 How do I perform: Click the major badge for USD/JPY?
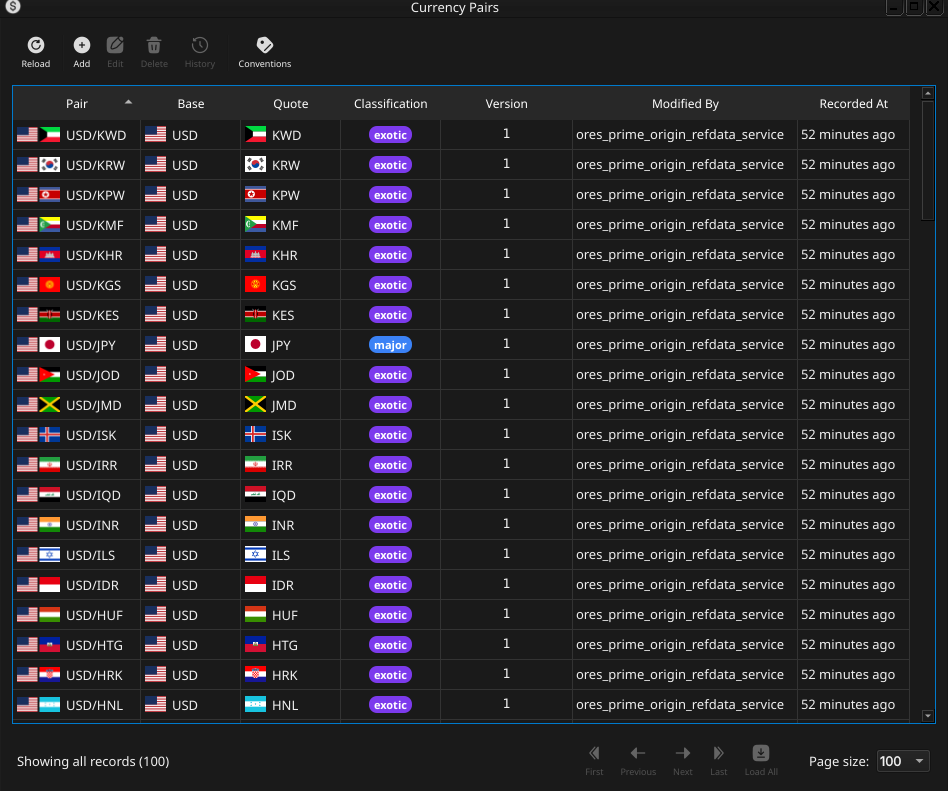coord(390,345)
